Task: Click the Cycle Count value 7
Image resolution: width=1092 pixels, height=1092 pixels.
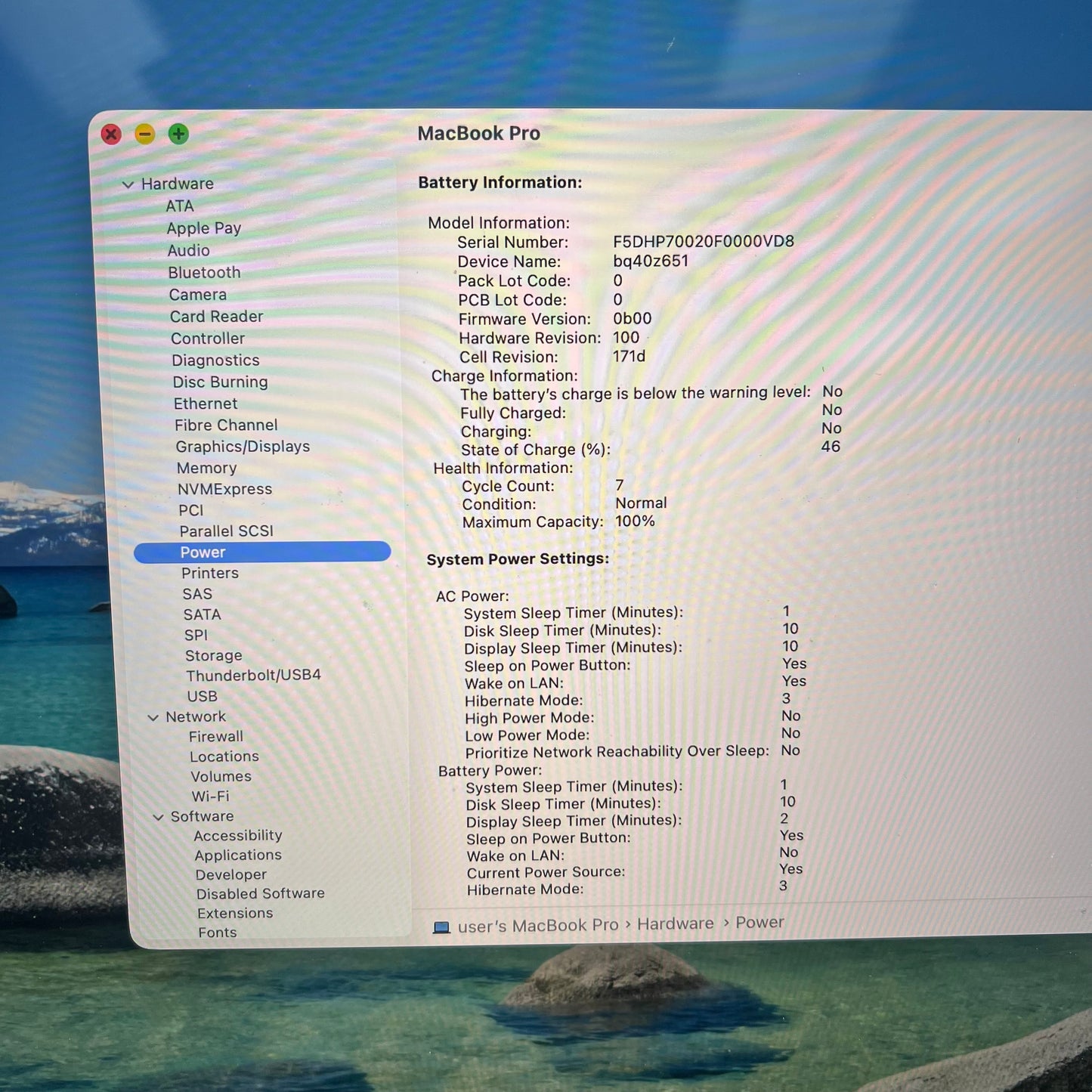Action: (x=620, y=485)
